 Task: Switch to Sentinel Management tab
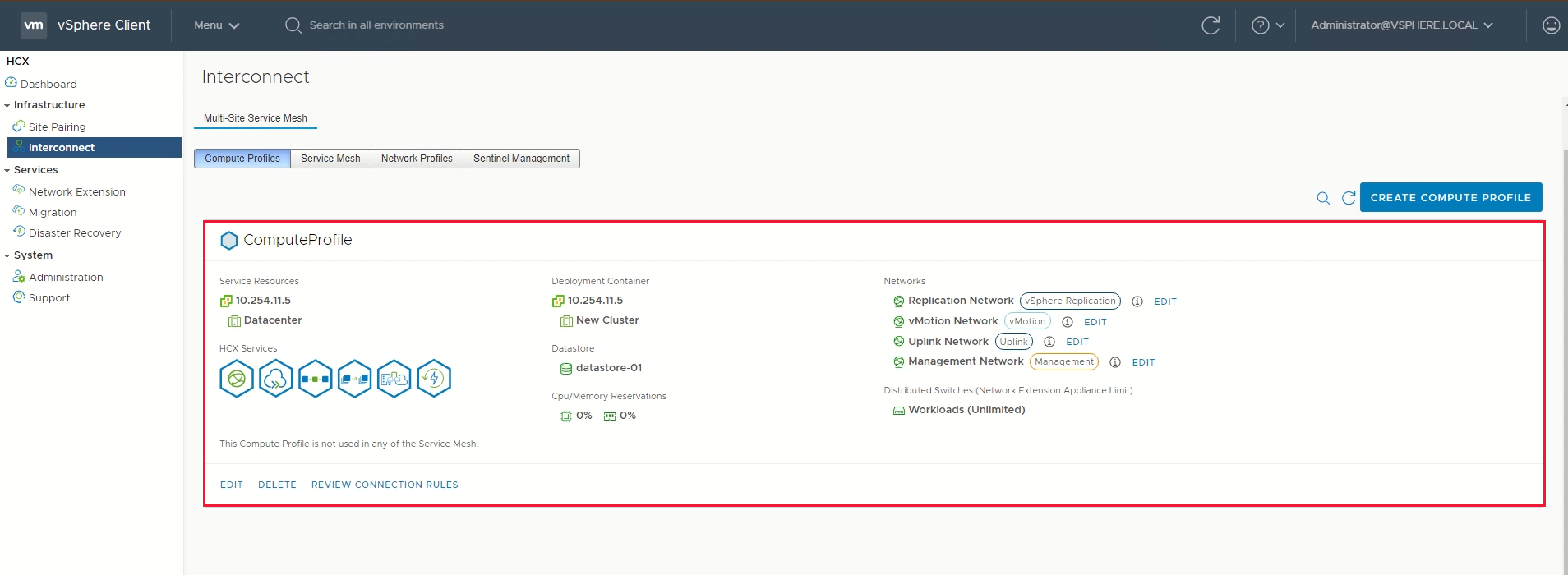pos(521,159)
